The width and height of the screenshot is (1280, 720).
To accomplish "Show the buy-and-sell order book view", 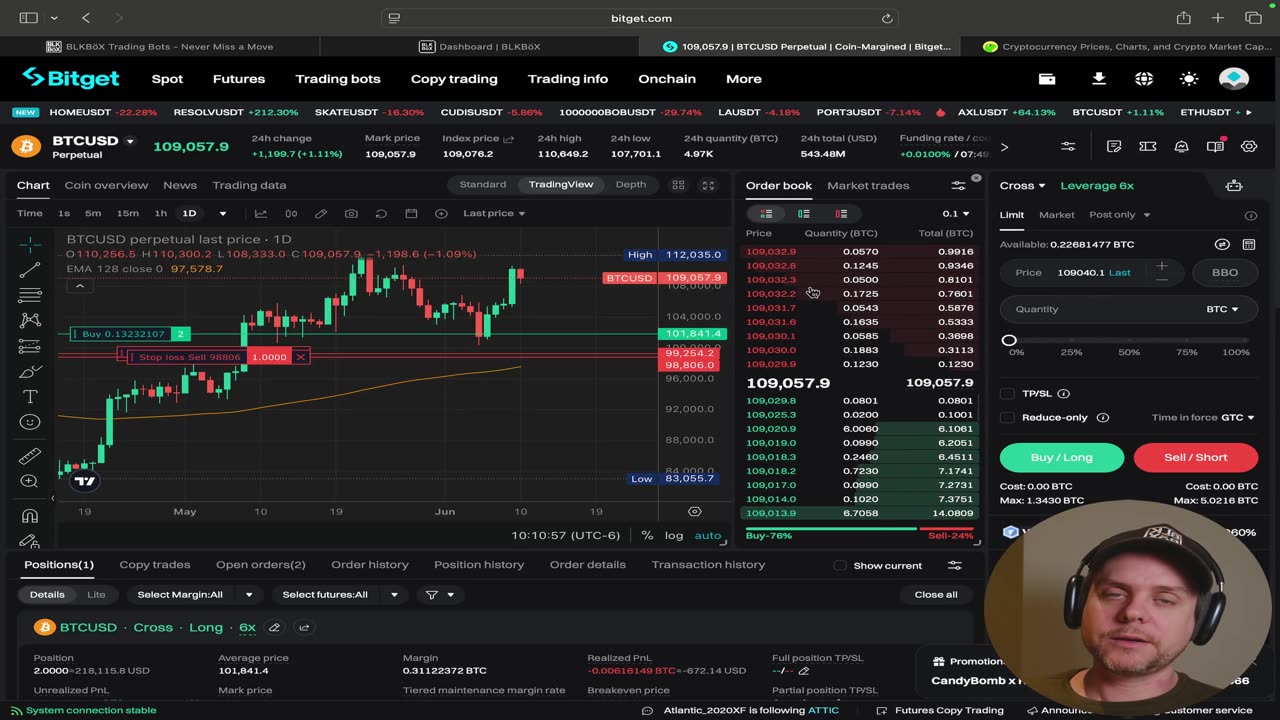I will (x=767, y=213).
